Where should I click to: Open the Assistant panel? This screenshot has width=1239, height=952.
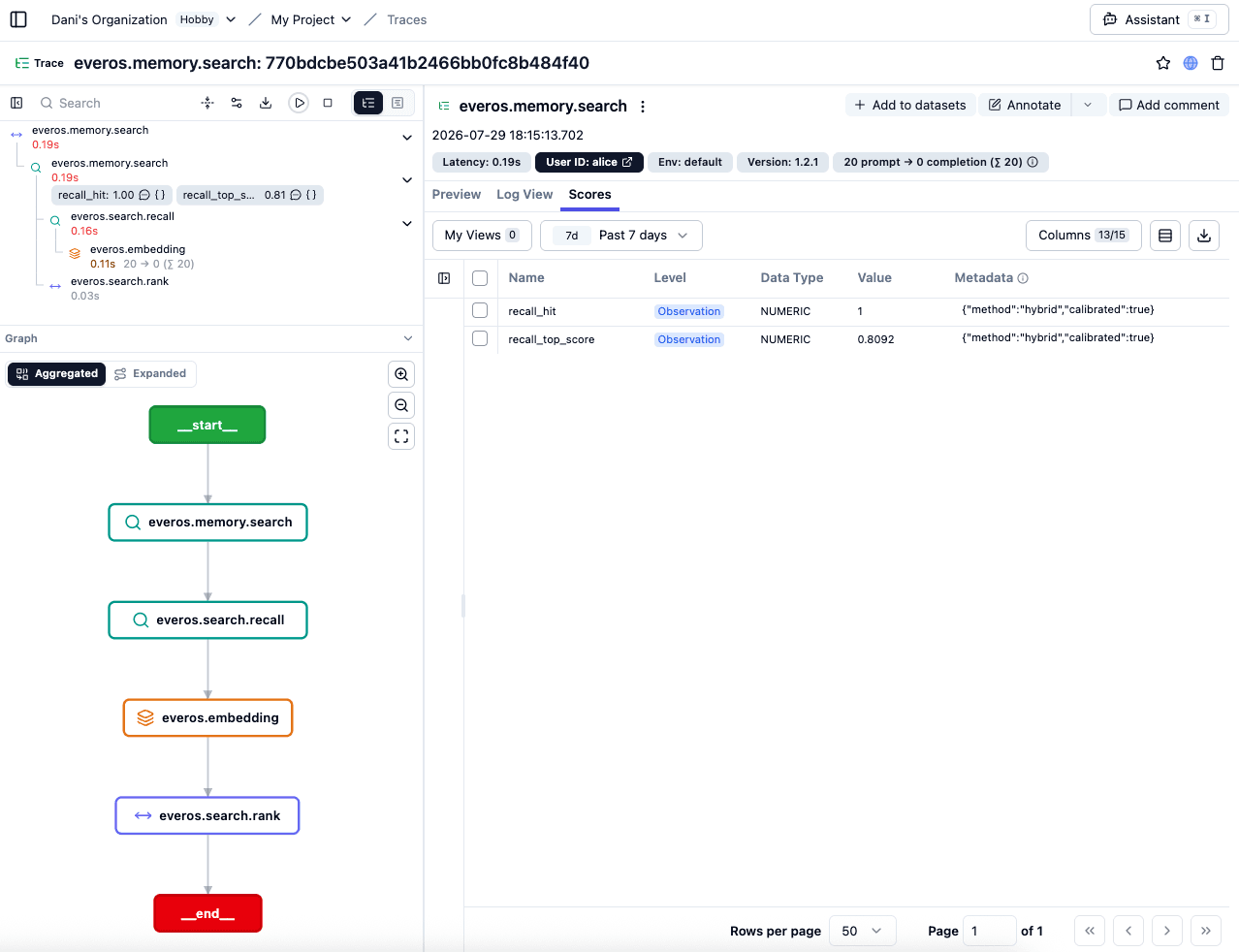click(1160, 19)
